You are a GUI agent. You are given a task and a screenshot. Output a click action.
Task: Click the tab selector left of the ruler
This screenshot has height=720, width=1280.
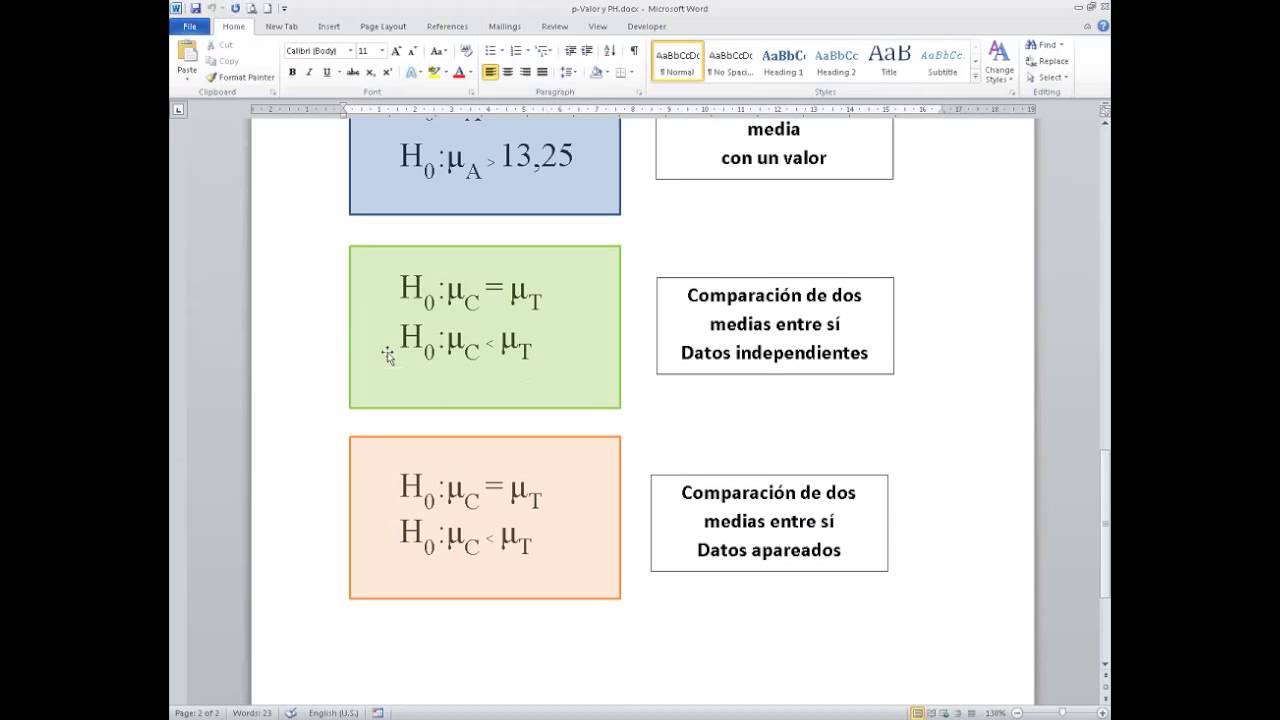178,109
